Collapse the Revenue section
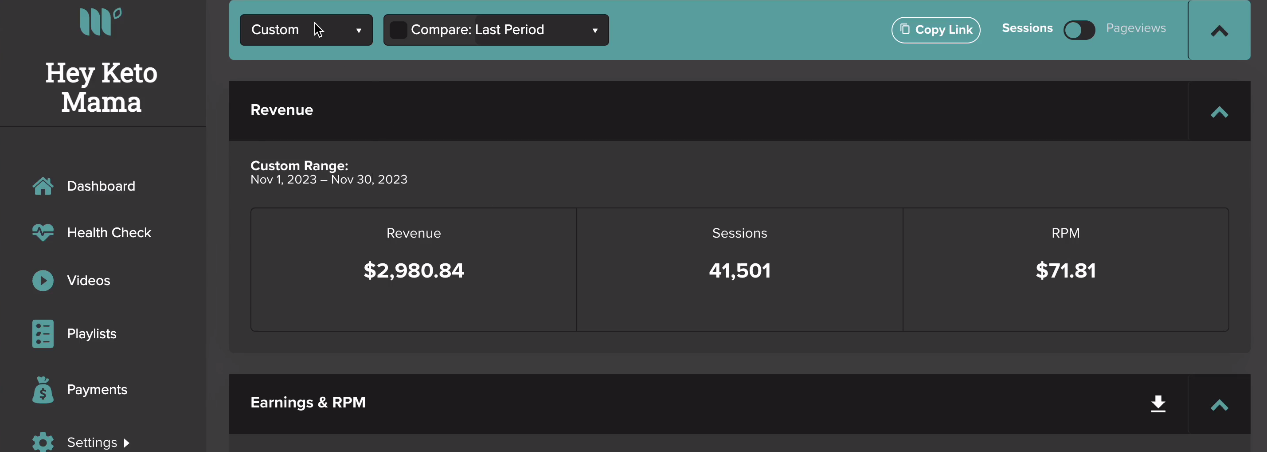The width and height of the screenshot is (1267, 452). pos(1219,111)
